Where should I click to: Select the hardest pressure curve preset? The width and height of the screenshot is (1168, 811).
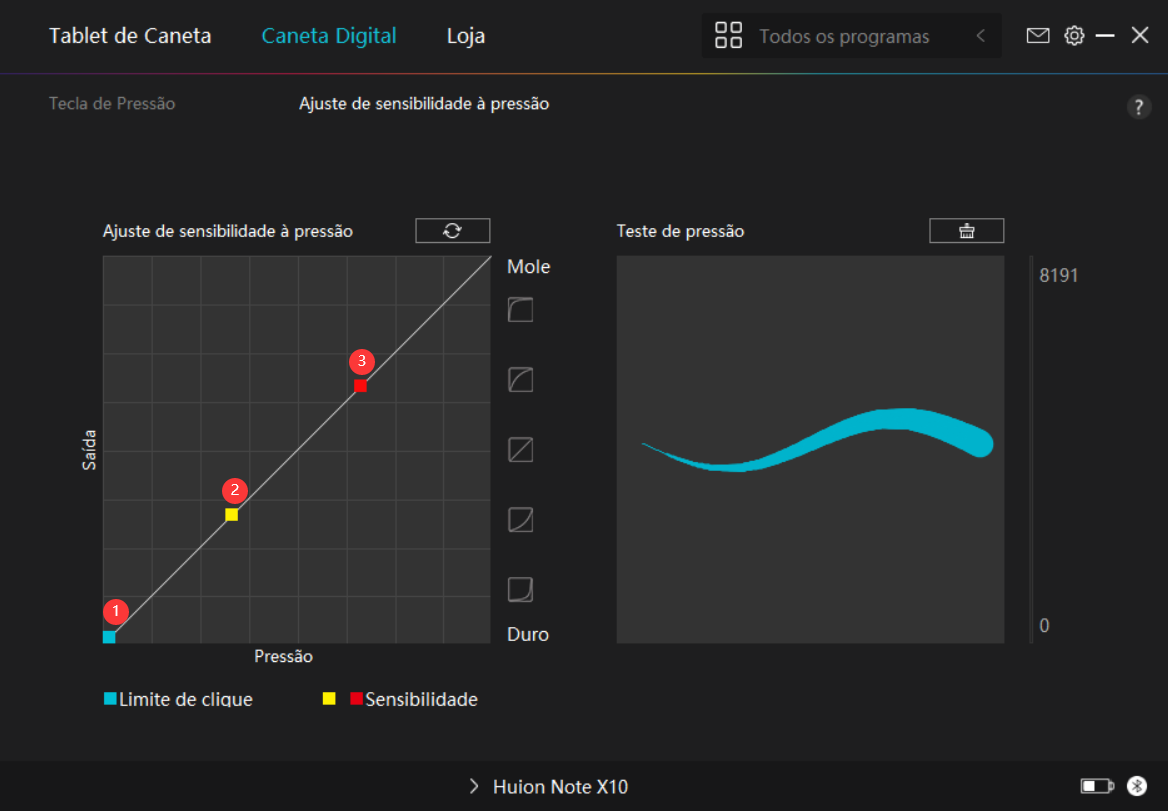[x=520, y=590]
